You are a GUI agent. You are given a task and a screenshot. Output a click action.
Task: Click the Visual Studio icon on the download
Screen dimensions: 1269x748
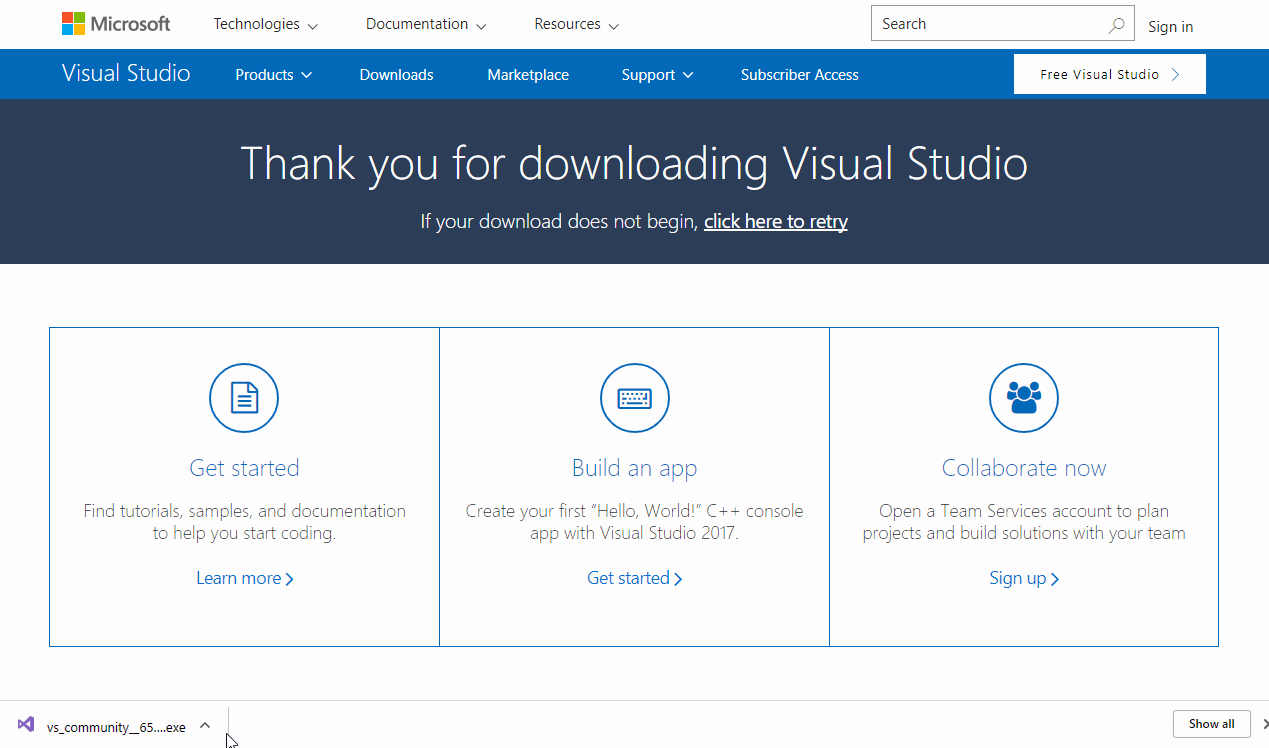coord(26,725)
